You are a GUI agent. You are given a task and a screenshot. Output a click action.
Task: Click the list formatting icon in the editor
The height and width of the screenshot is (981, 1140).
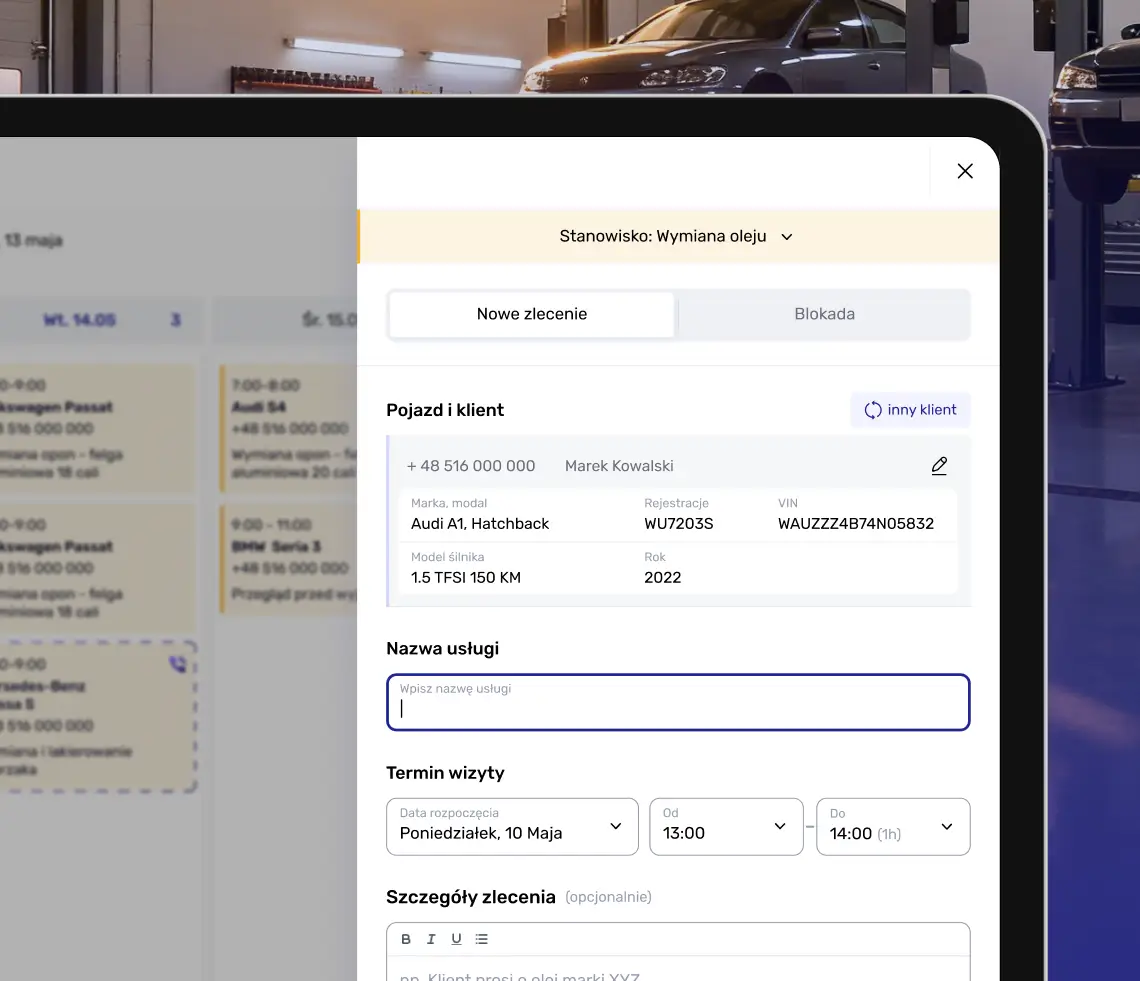[481, 938]
